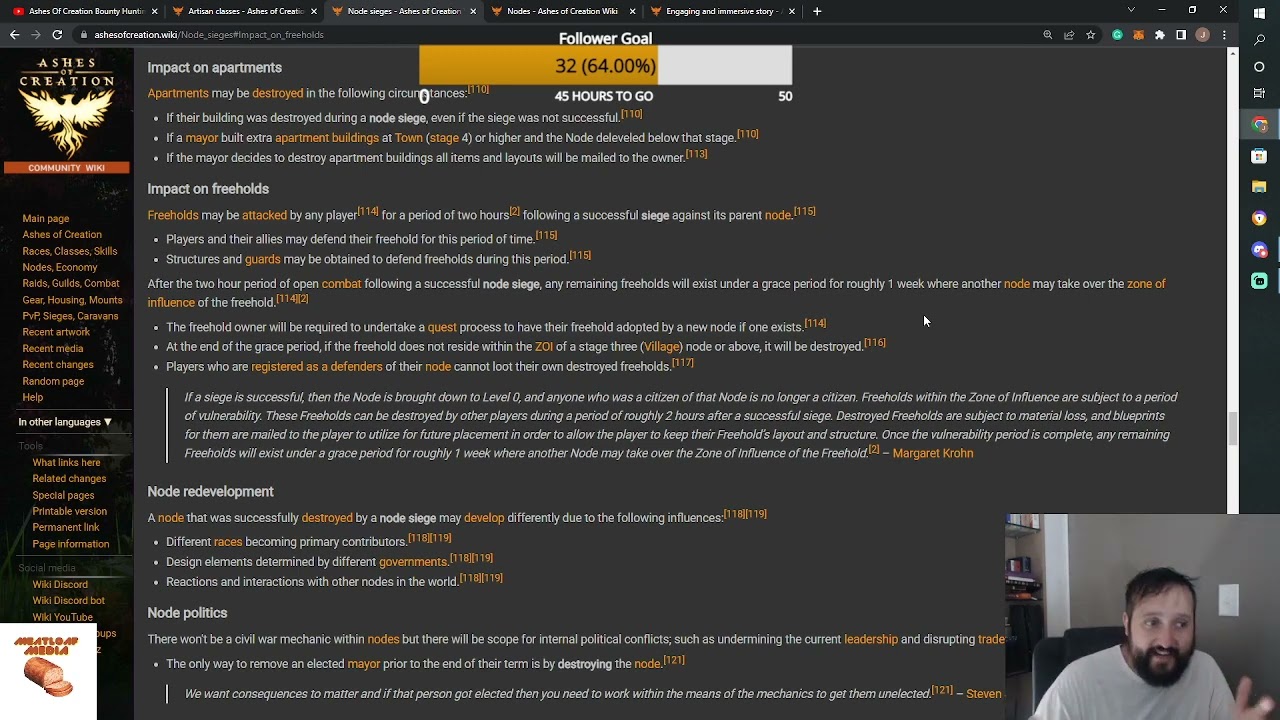Open Special pages tool link
The image size is (1280, 720).
click(63, 495)
